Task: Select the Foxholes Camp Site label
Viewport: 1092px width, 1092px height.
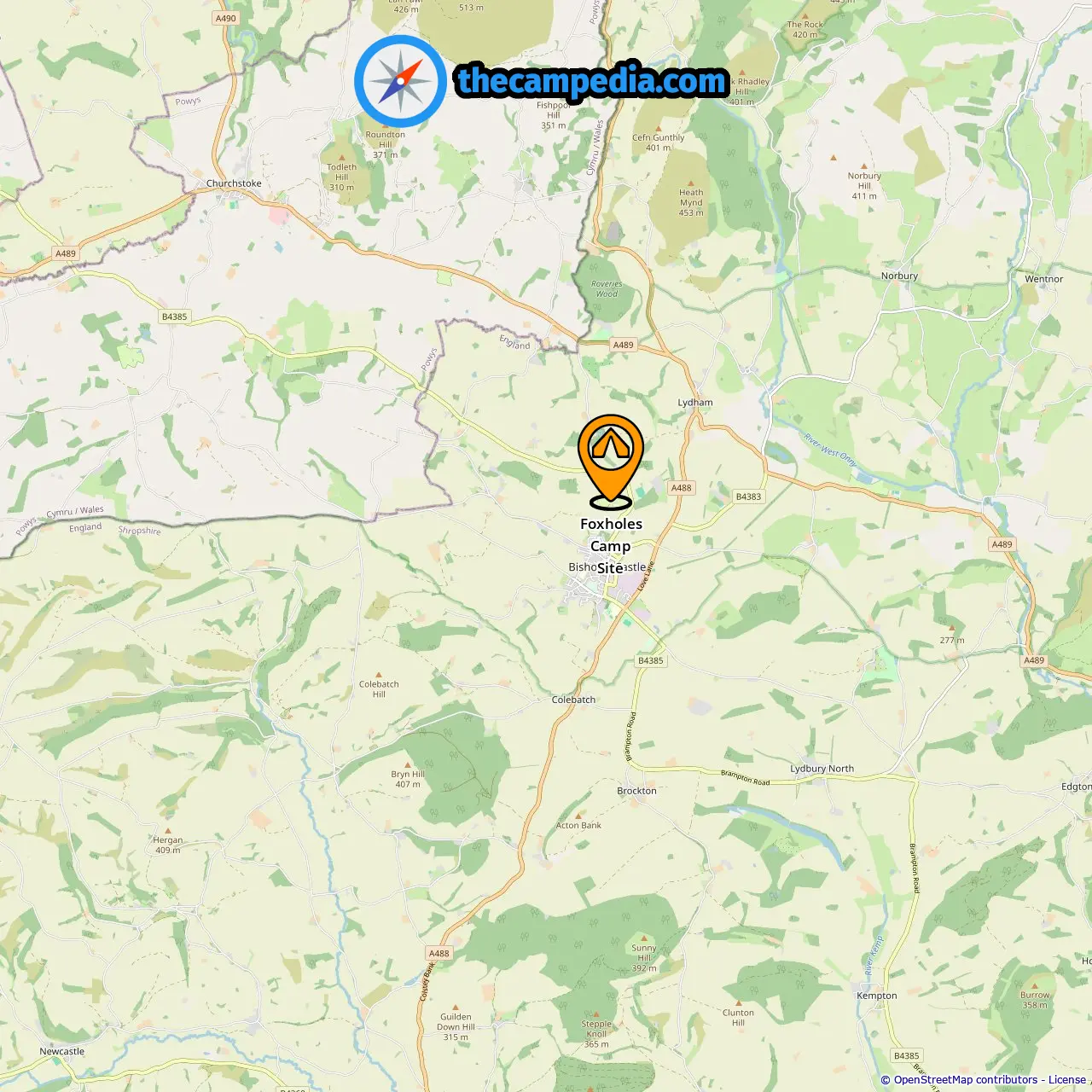Action: point(611,546)
